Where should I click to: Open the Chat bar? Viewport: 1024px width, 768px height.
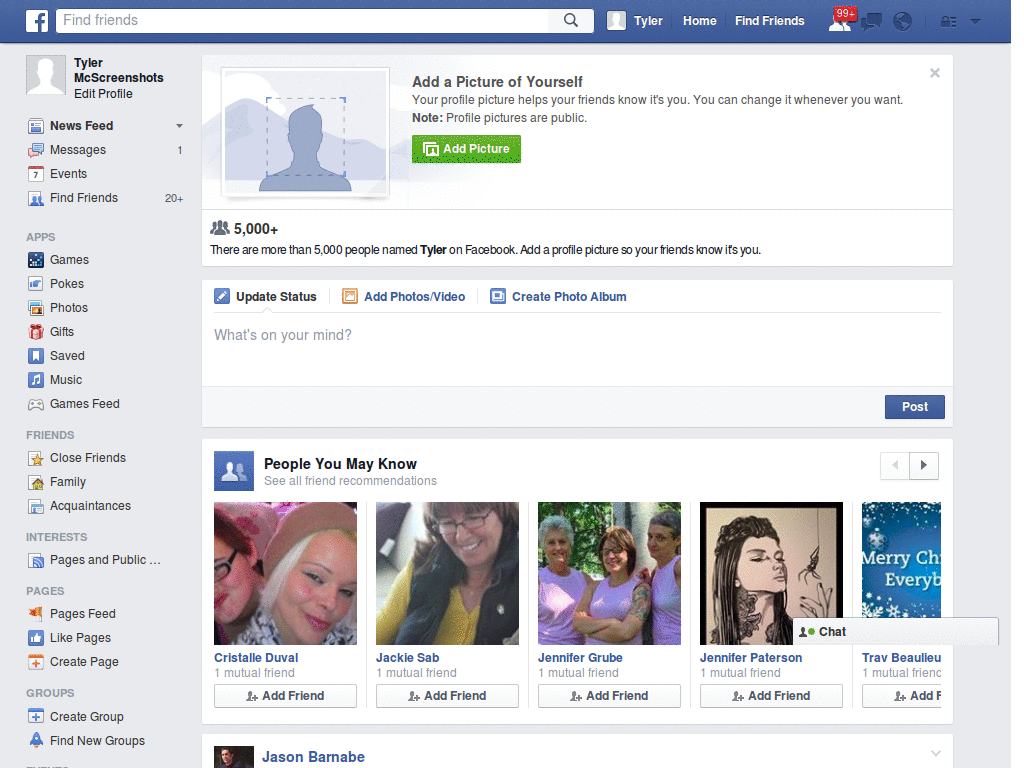895,632
